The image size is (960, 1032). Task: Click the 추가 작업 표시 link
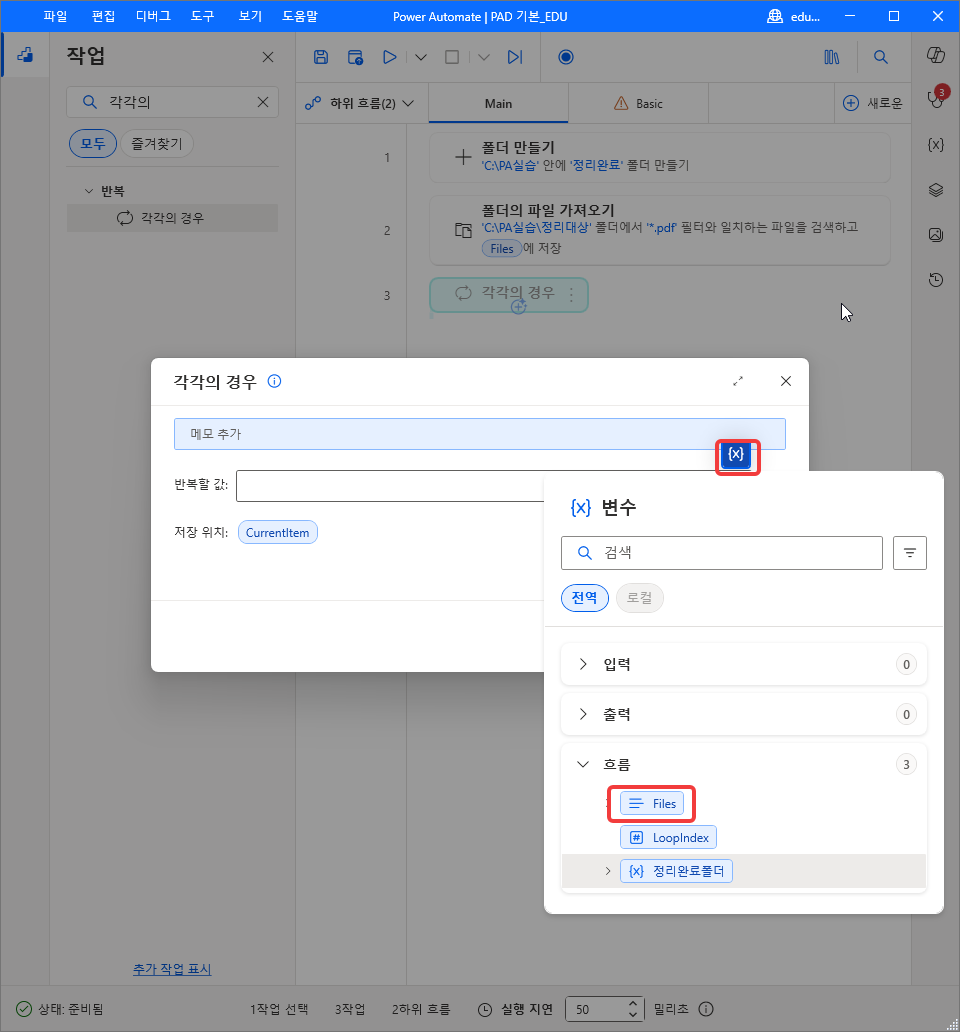pos(172,969)
